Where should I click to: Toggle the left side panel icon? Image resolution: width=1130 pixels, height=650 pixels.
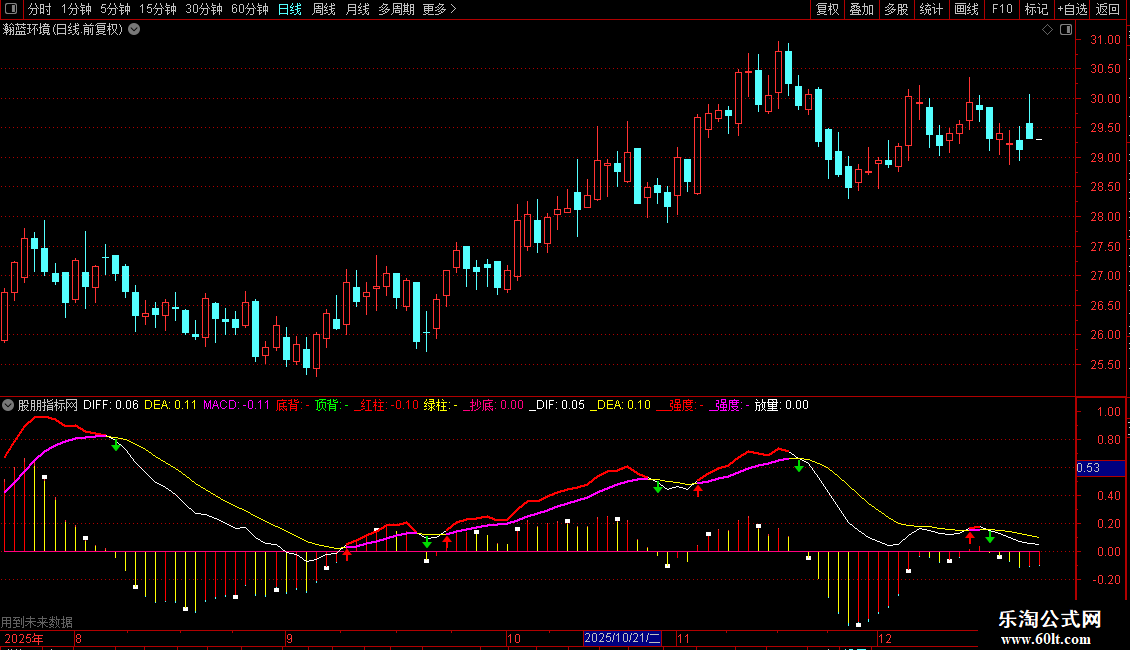coord(11,9)
